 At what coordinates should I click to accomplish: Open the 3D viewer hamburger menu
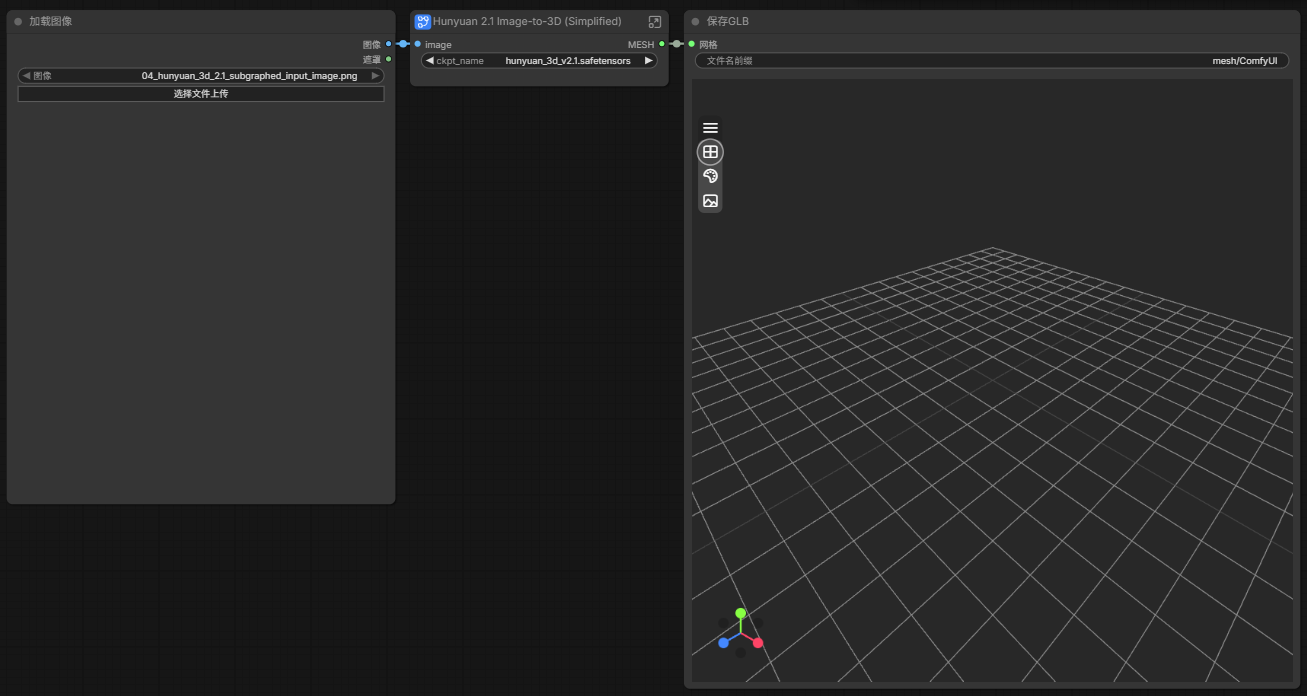coord(710,128)
